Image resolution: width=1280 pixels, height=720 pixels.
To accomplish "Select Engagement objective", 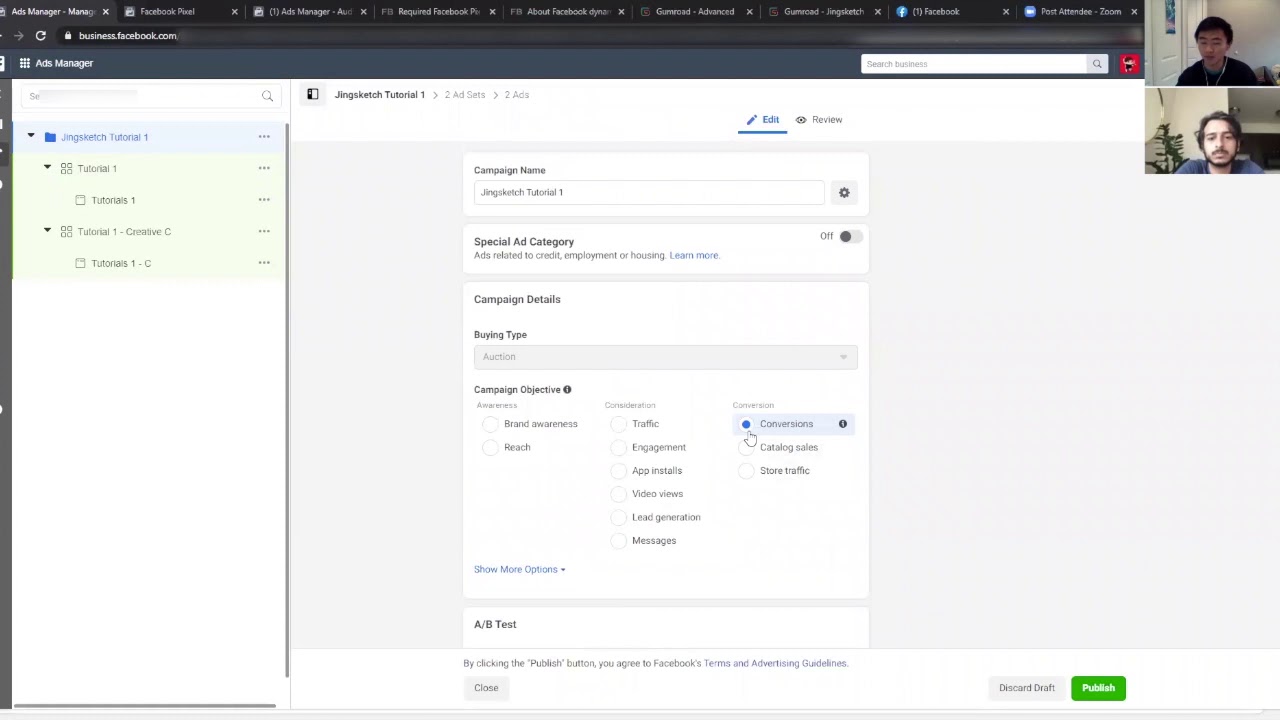I will click(x=618, y=447).
